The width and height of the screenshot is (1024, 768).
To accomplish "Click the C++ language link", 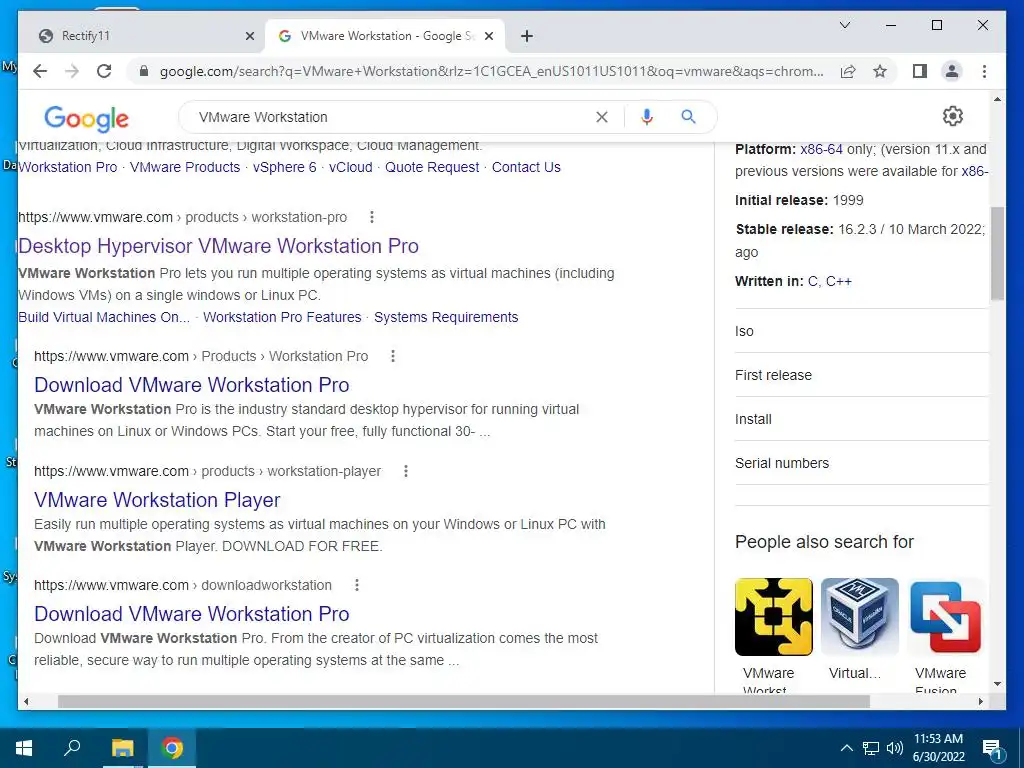I will (x=839, y=281).
